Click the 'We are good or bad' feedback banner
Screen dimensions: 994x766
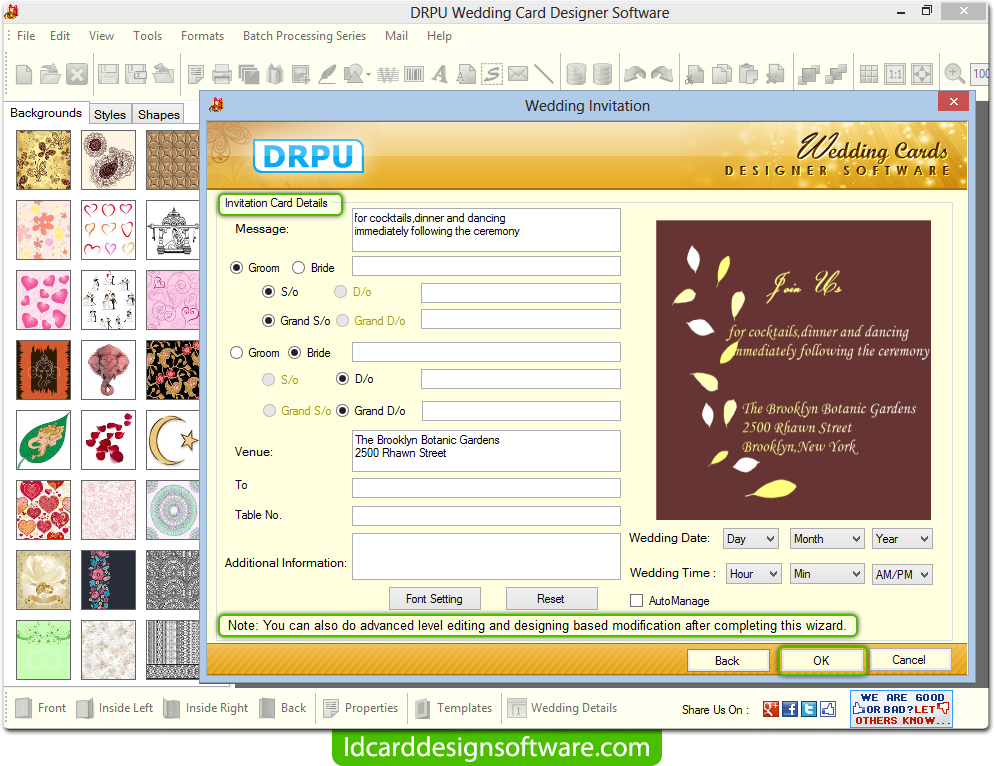tap(901, 709)
